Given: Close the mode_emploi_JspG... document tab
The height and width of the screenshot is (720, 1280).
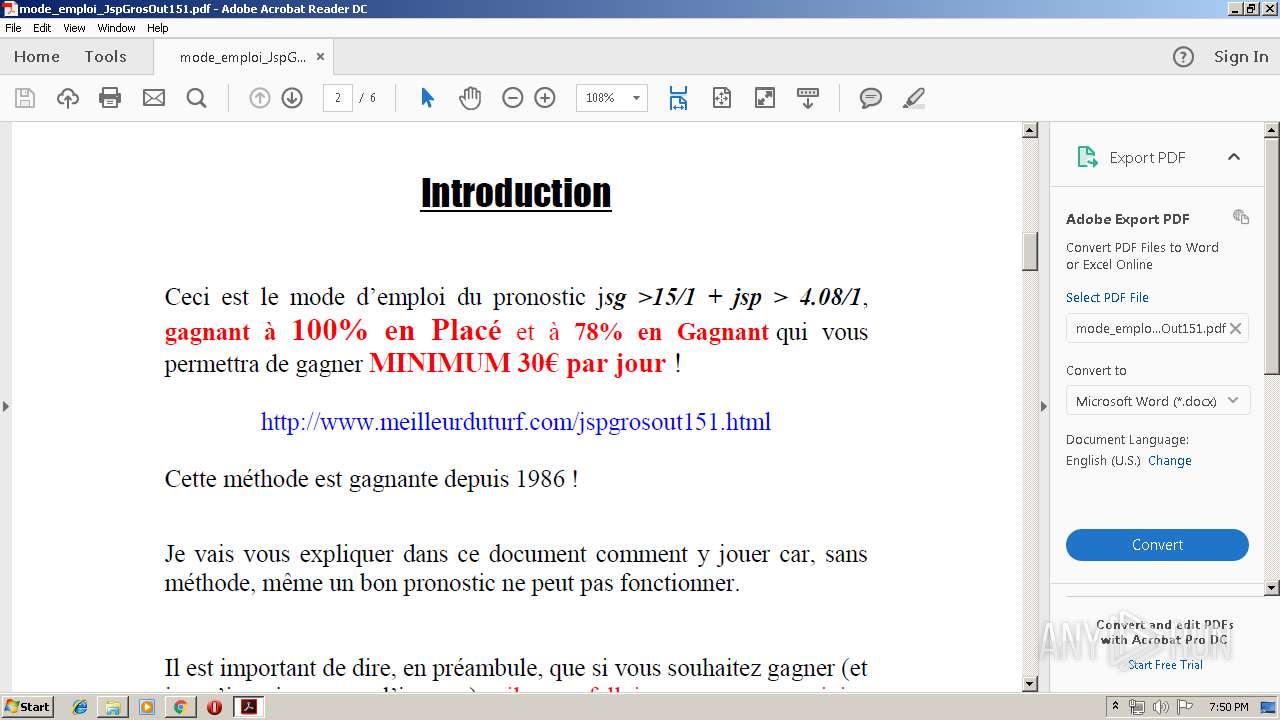Looking at the screenshot, I should [x=320, y=57].
